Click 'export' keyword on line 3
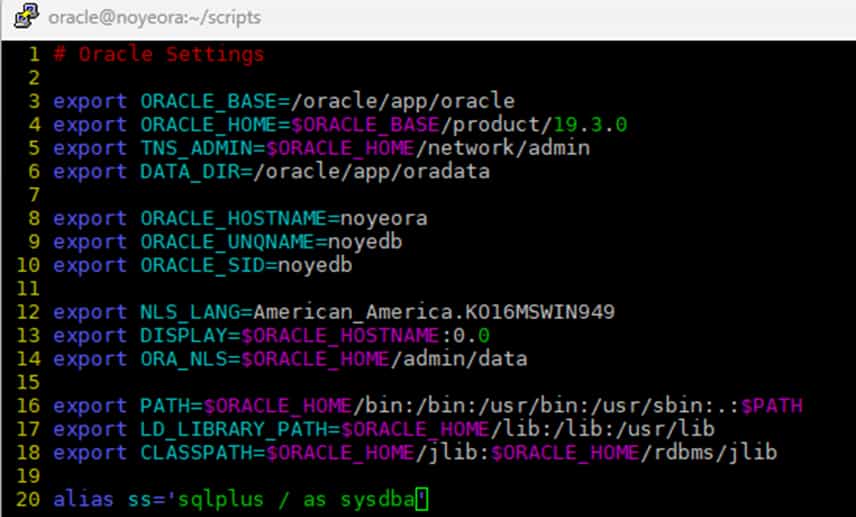The image size is (856, 517). 90,102
